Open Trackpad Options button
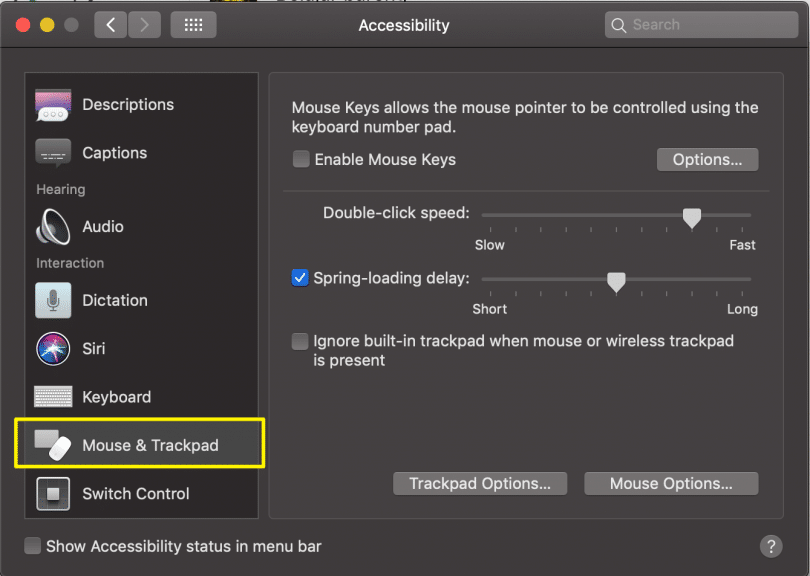 click(480, 484)
